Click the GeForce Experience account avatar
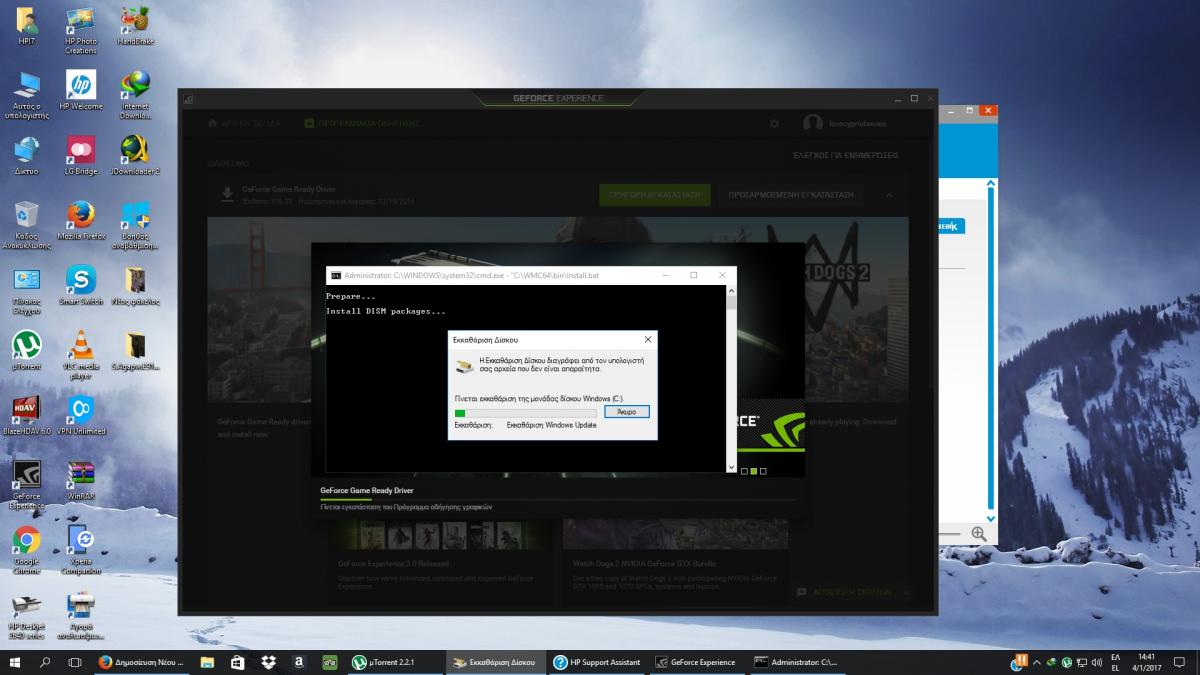This screenshot has width=1200, height=675. [813, 123]
